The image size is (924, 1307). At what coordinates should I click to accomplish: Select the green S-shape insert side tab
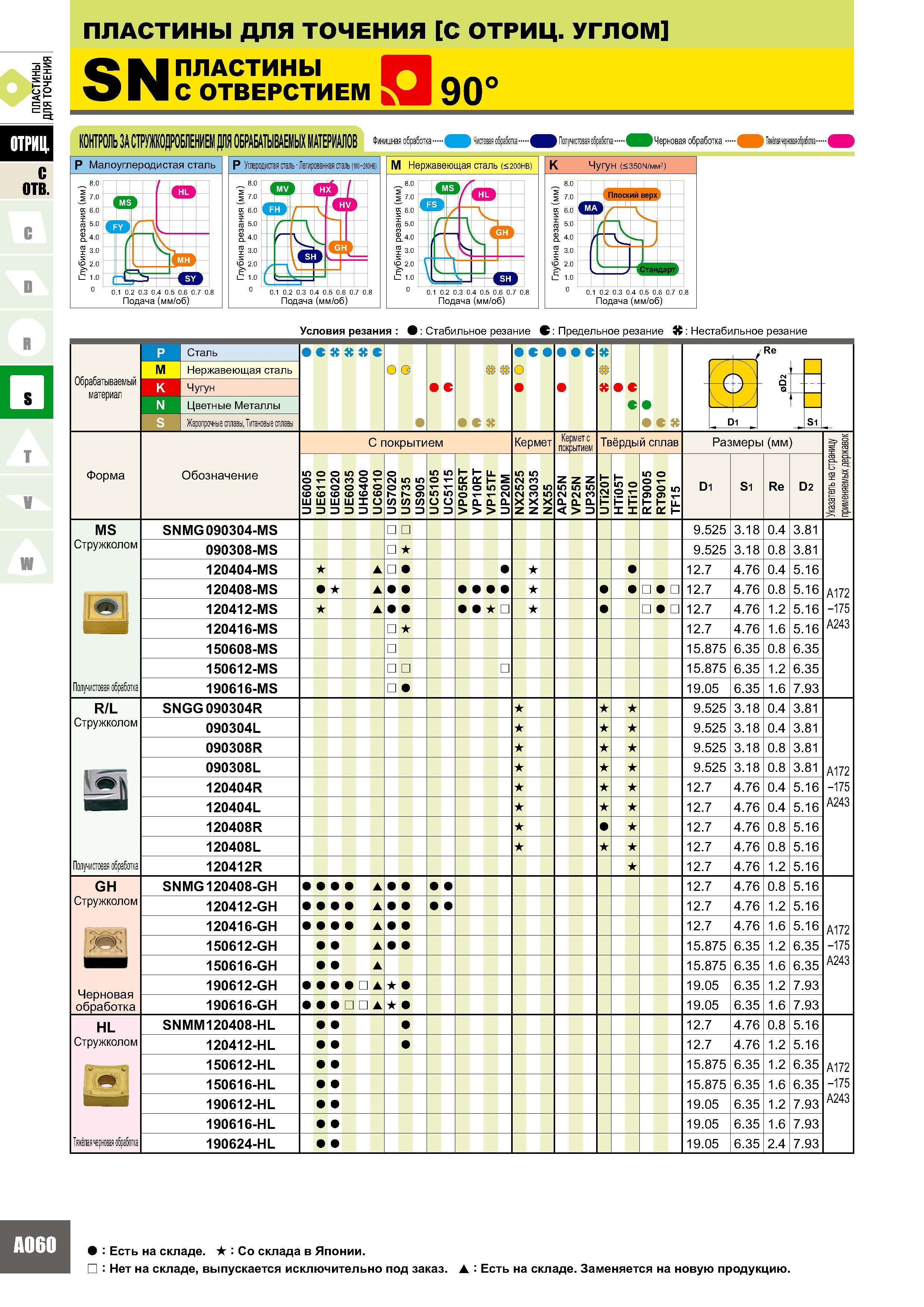click(x=27, y=393)
